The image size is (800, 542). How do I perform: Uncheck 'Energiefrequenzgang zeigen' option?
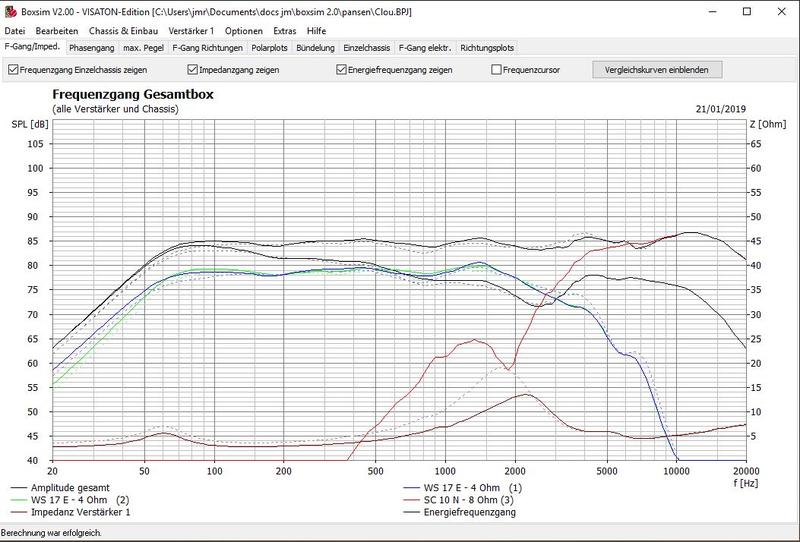tap(342, 70)
